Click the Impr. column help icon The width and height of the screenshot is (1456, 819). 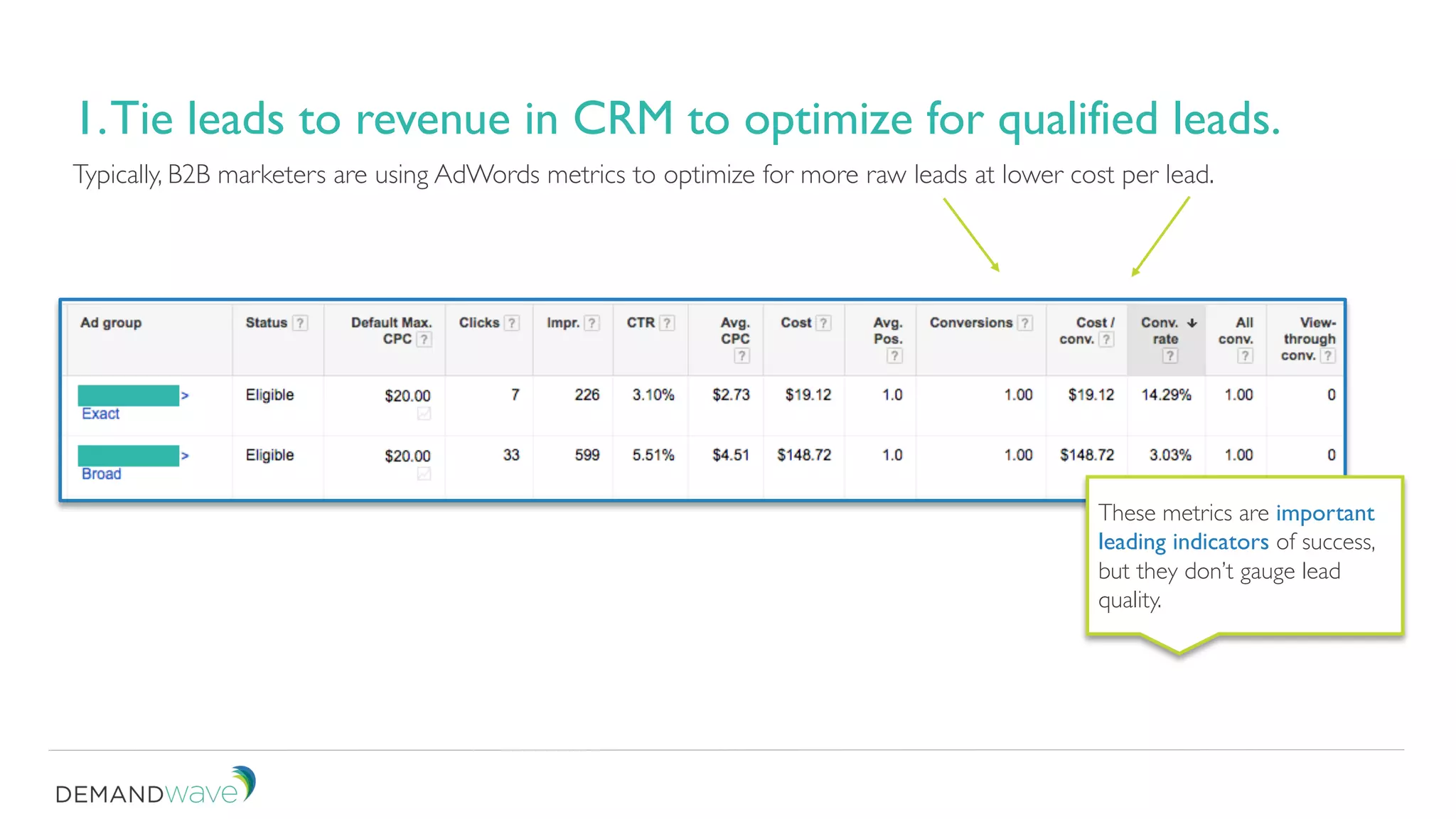tap(591, 323)
